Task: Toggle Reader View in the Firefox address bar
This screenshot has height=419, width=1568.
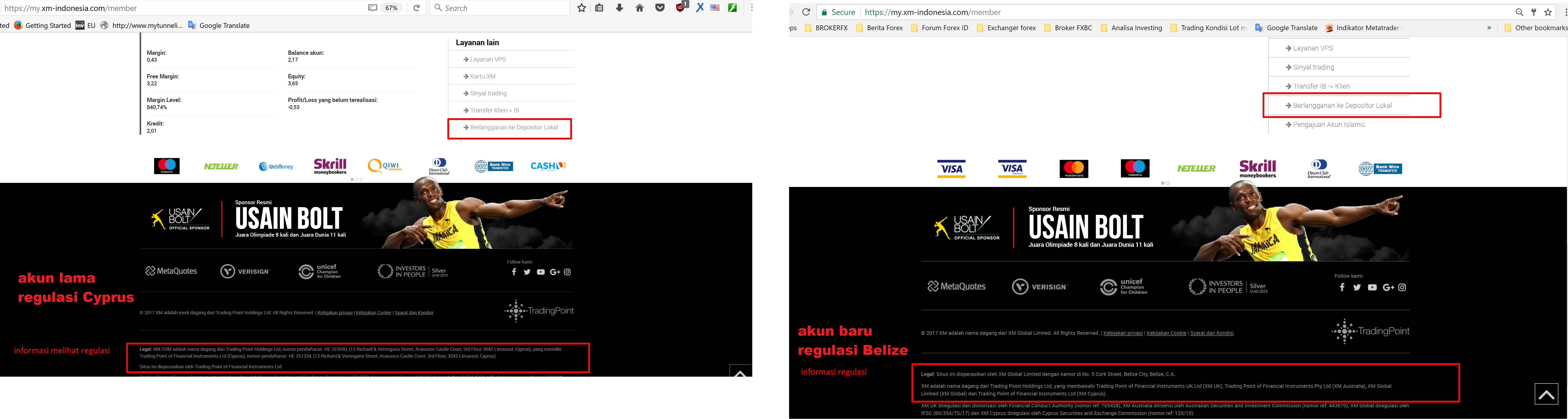Action: click(372, 8)
